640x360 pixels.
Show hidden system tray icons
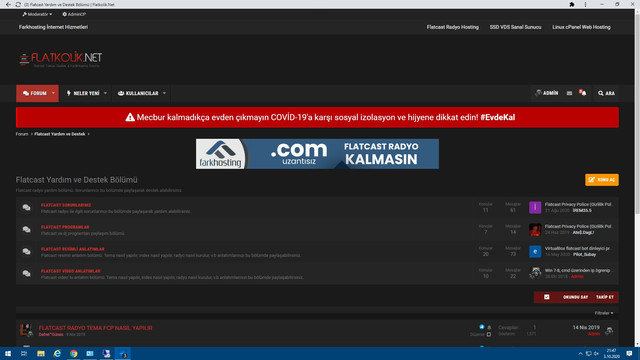[580, 353]
